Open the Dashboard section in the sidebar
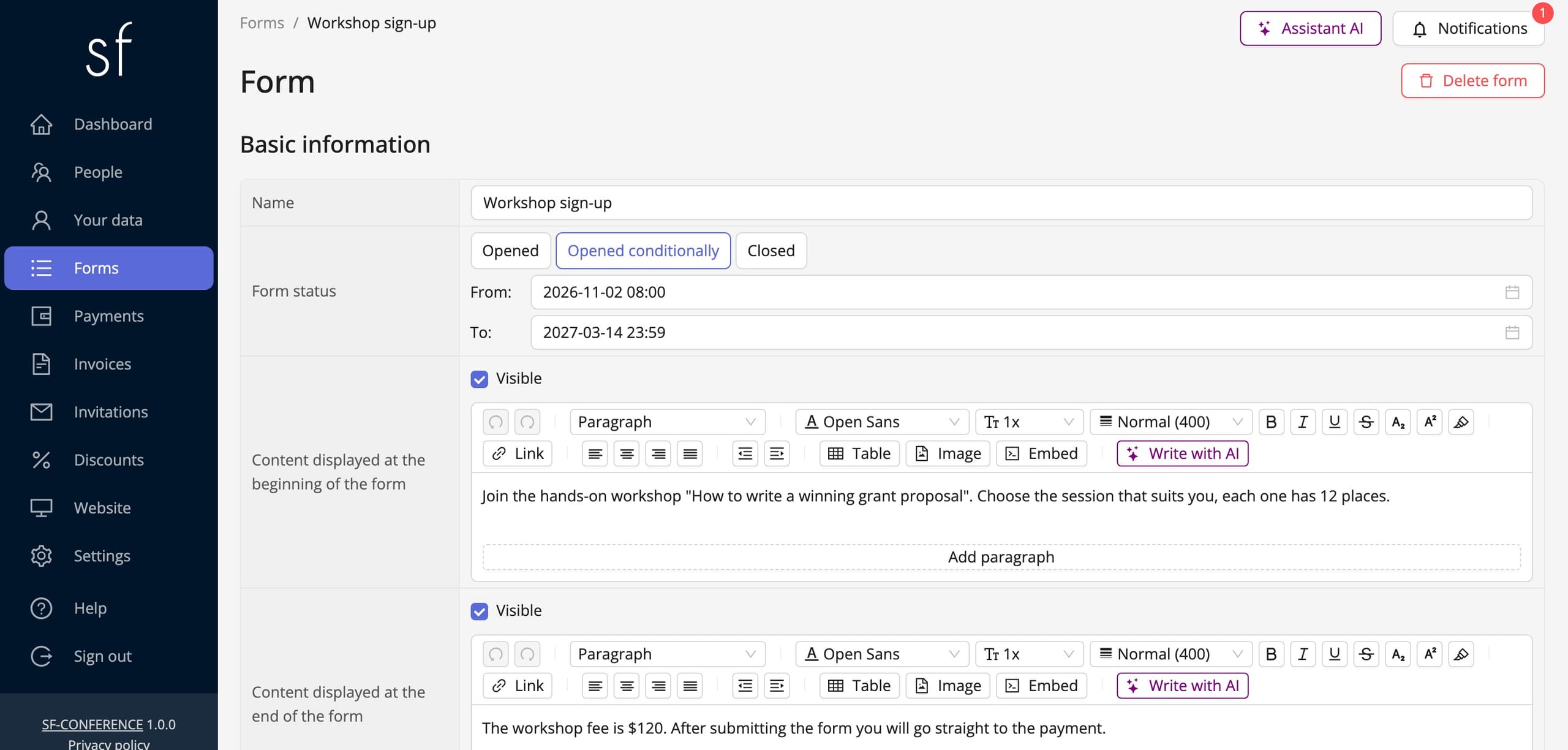Screen dimensions: 1568x750 (x=109, y=124)
